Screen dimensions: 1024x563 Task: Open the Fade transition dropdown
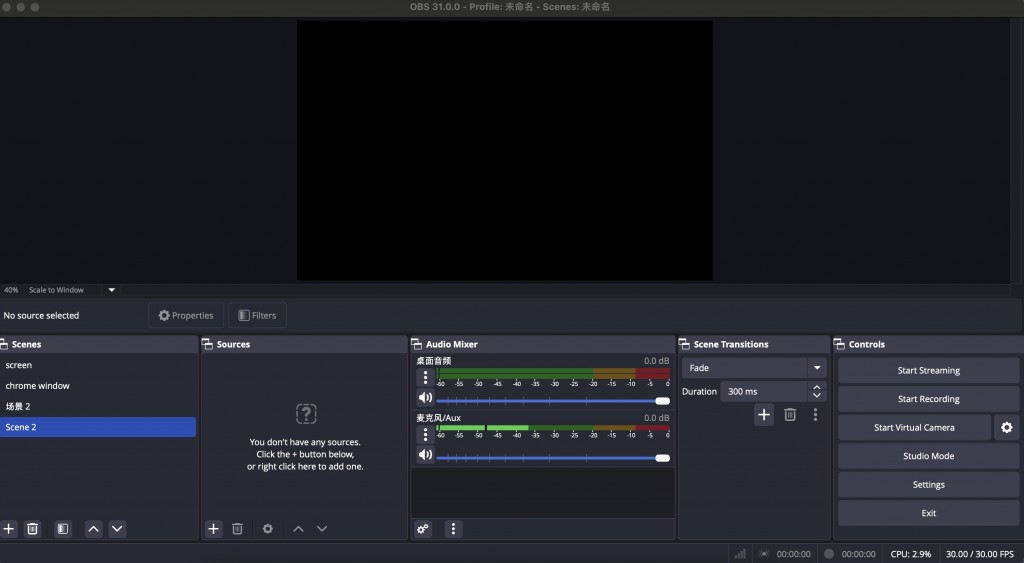point(754,368)
